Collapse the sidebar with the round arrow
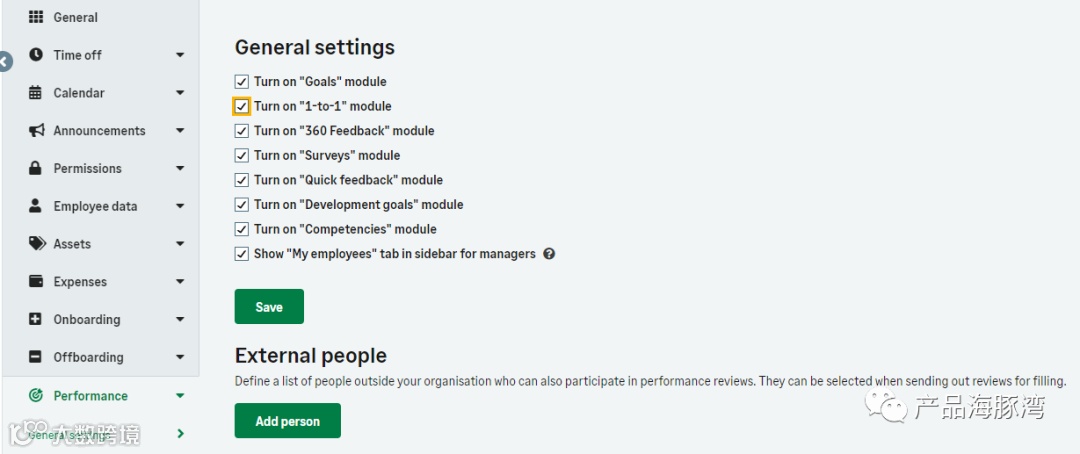The image size is (1080, 454). click(4, 62)
